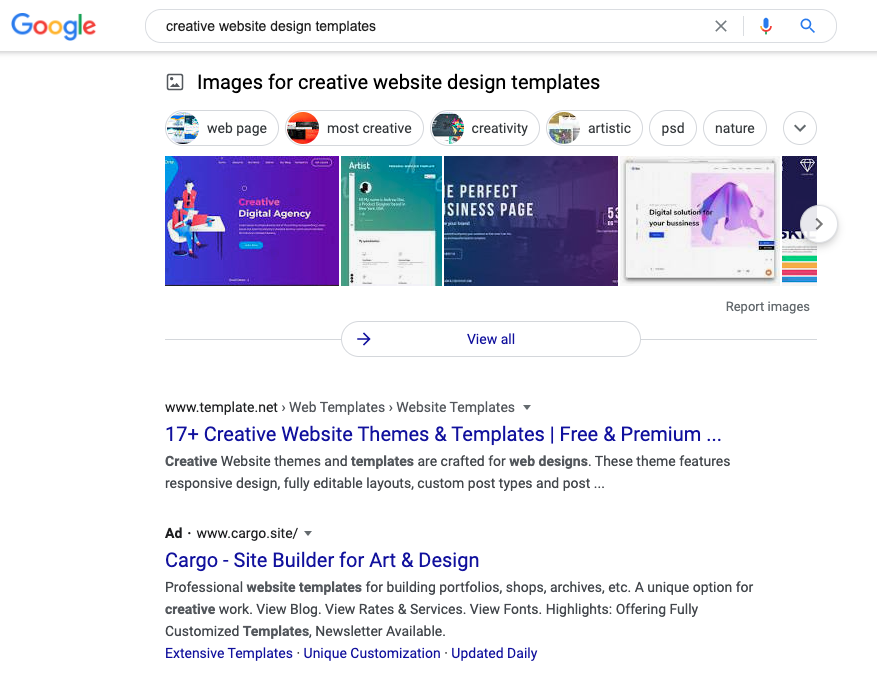The image size is (877, 677).
Task: Open '17+ Creative Website Themes & Templates' result
Action: tap(443, 434)
